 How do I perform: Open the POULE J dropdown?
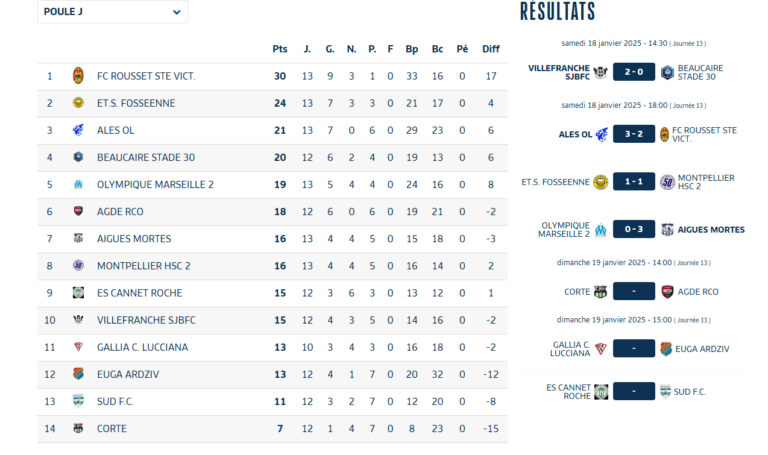[x=112, y=12]
